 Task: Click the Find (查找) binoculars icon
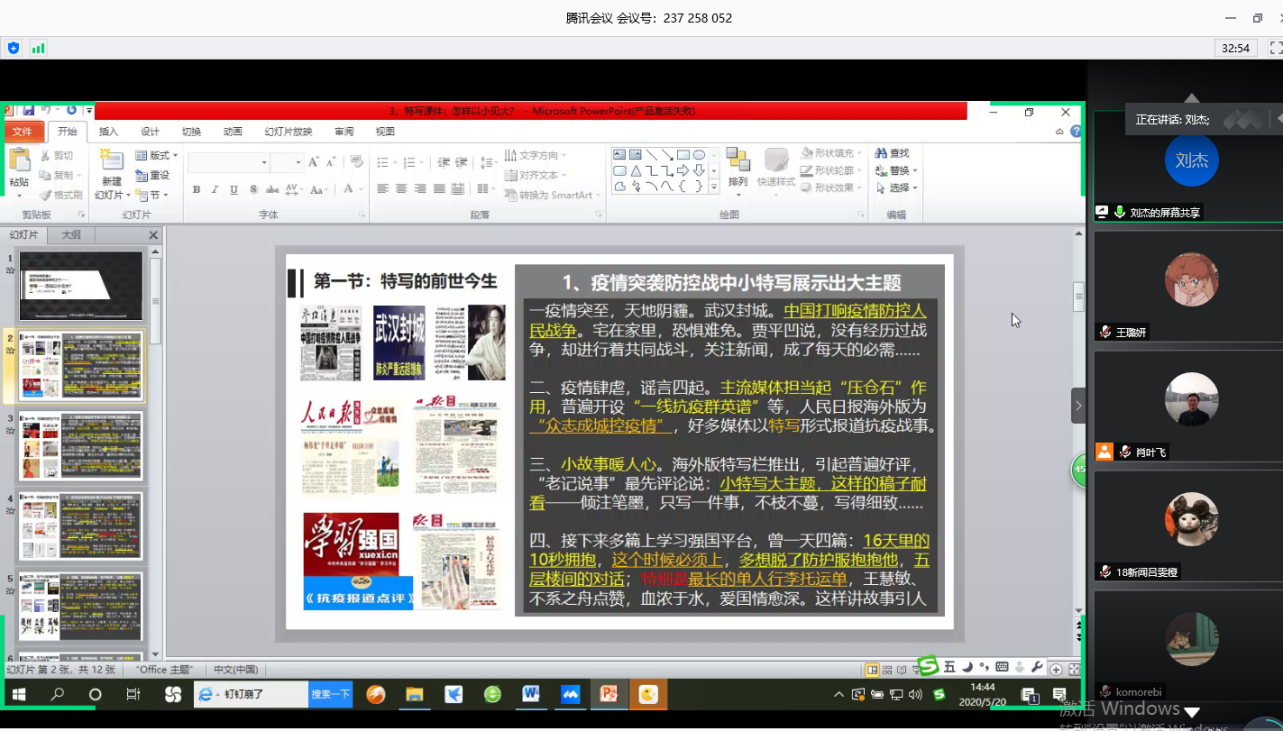coord(882,153)
